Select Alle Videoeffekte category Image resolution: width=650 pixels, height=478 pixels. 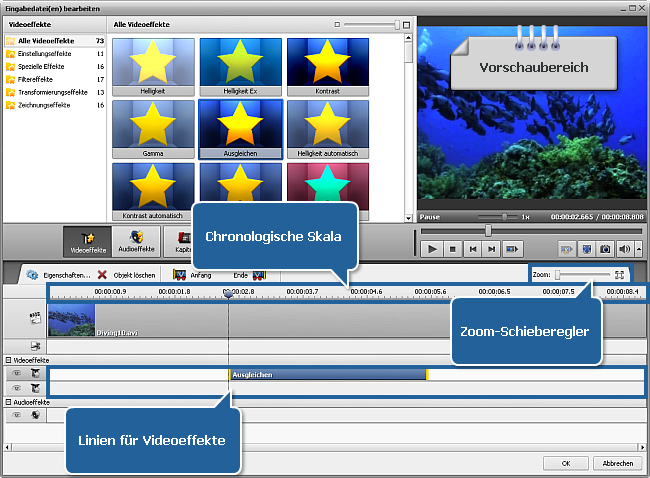click(x=55, y=41)
